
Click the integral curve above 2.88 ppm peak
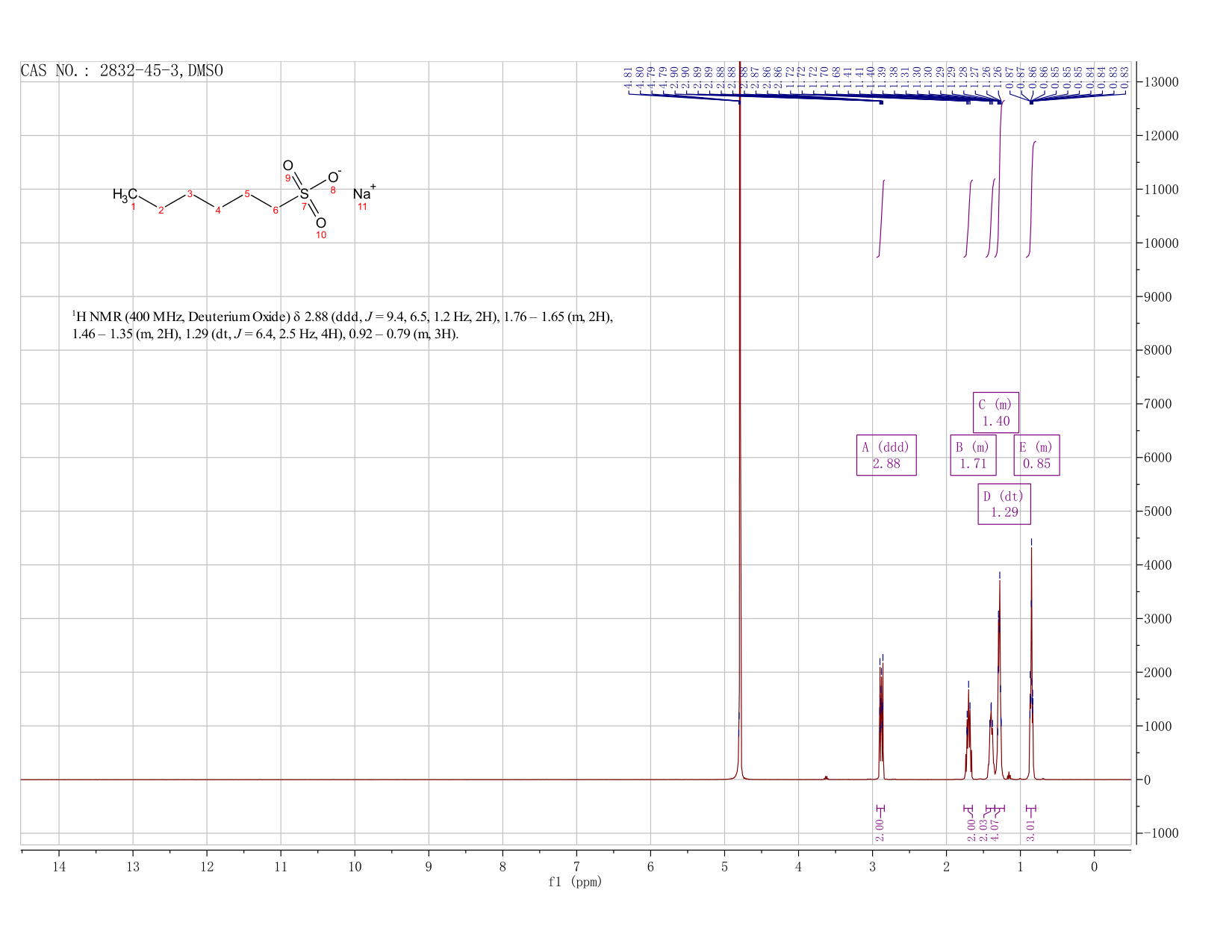(x=881, y=219)
